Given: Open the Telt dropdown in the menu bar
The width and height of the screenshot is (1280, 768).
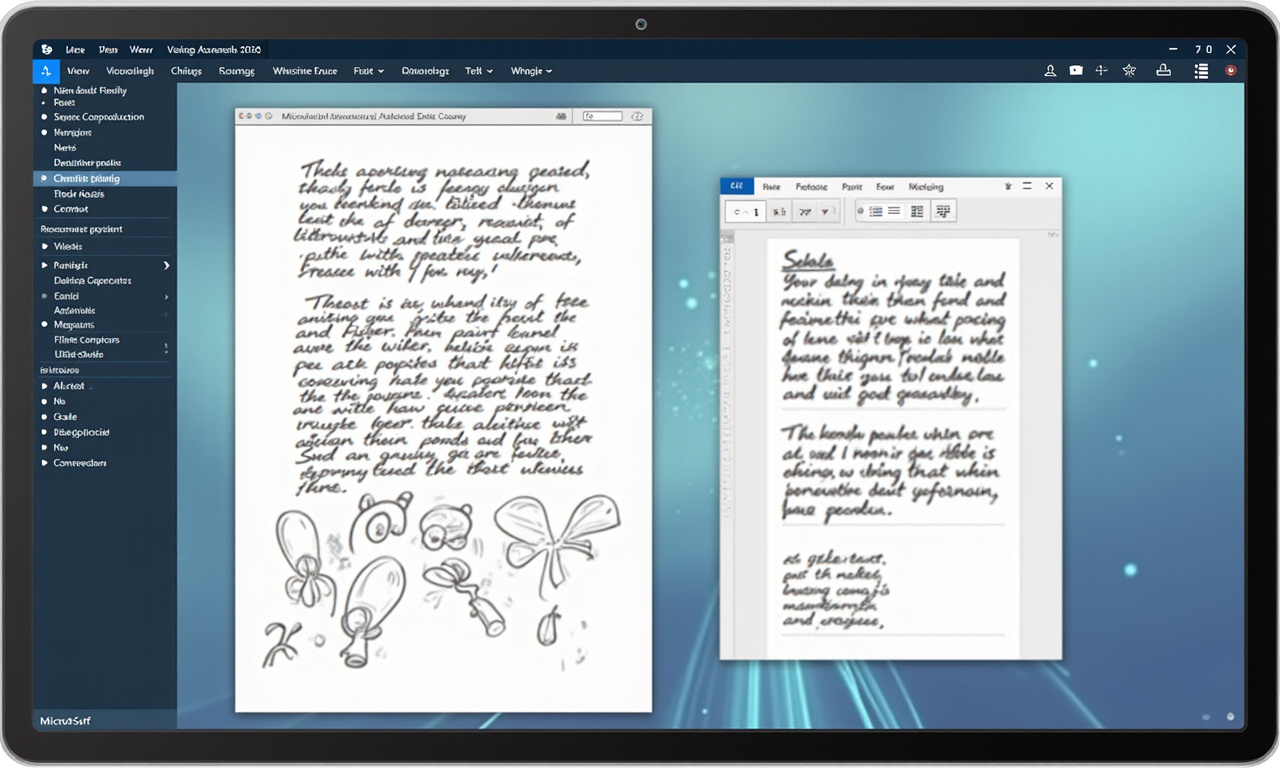Looking at the screenshot, I should click(477, 71).
